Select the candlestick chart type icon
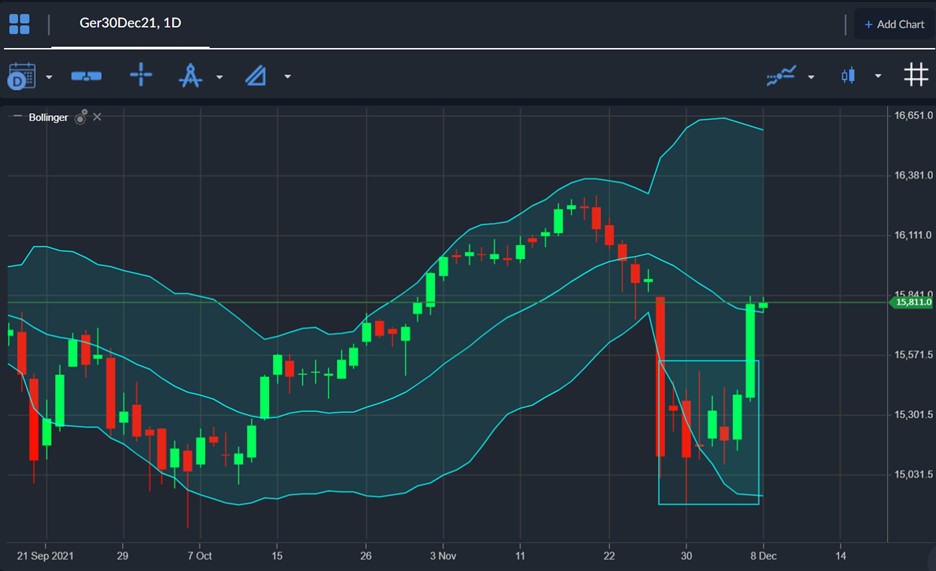This screenshot has width=936, height=571. [849, 76]
